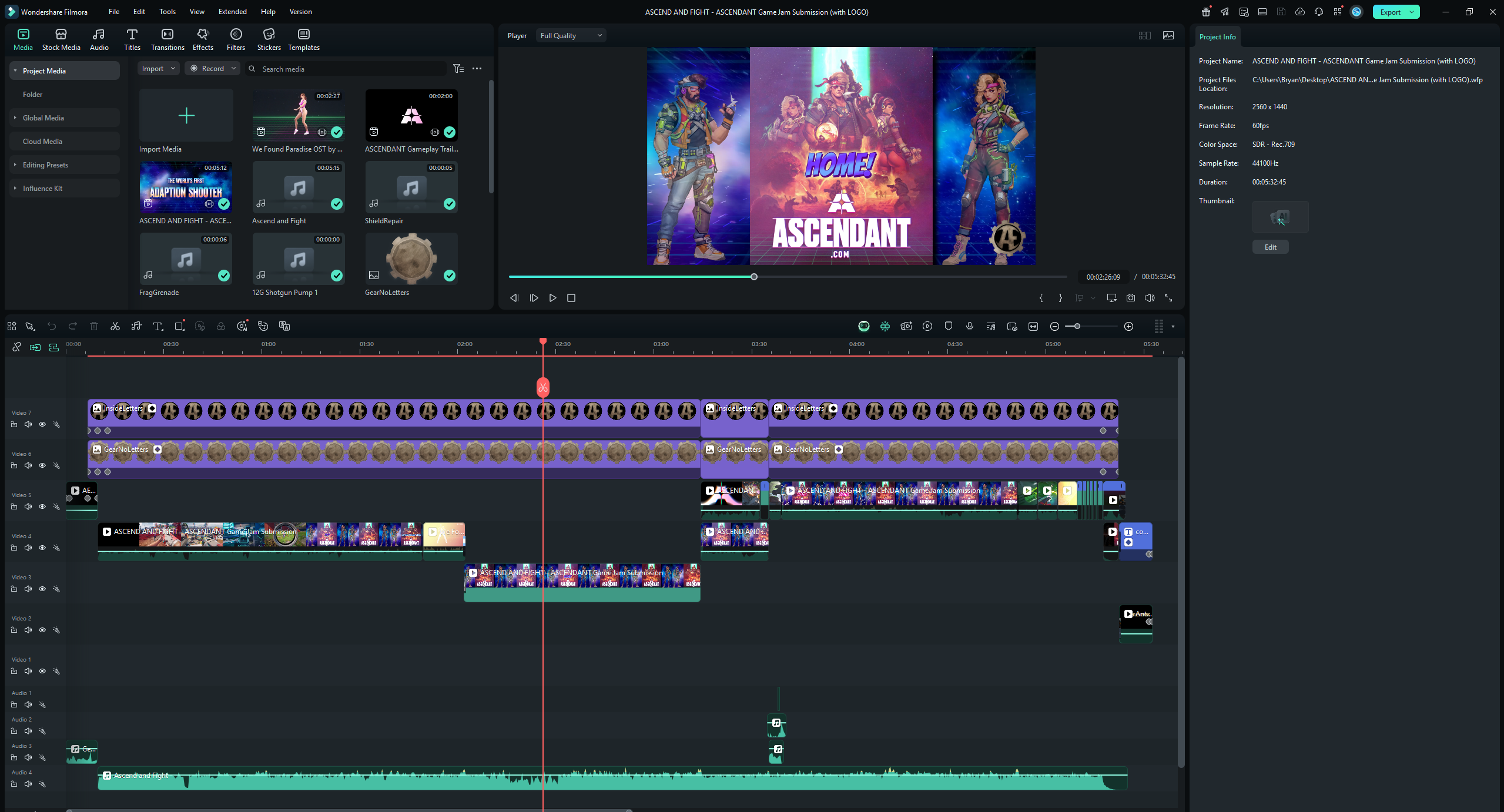1504x812 pixels.
Task: Open the Titles panel
Action: tap(132, 39)
